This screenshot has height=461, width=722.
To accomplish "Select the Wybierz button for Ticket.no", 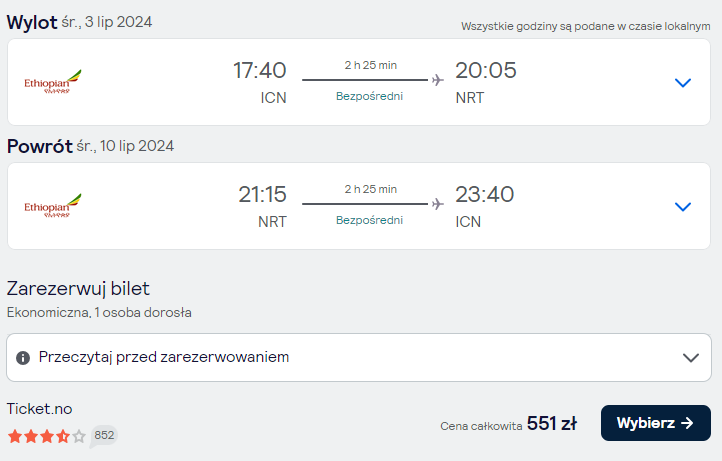I will 656,423.
